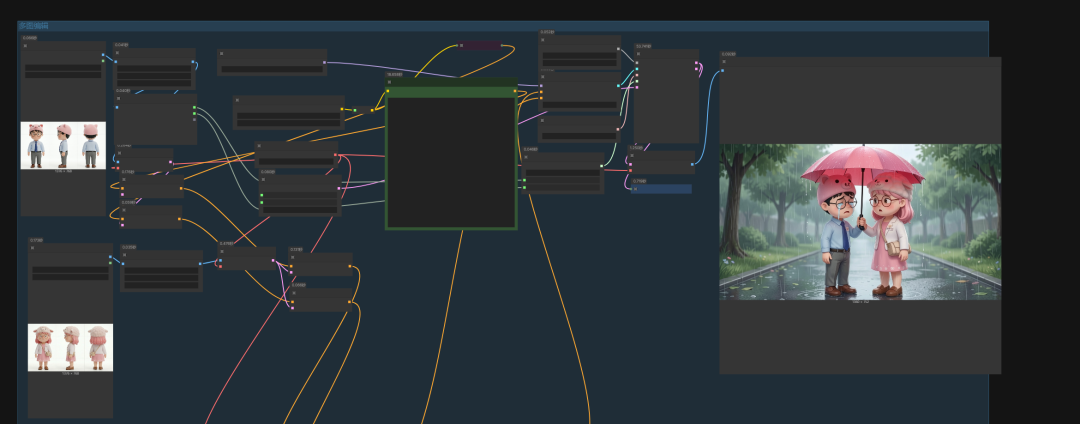Click blue output port of boy image node
Image resolution: width=1080 pixels, height=424 pixels.
(x=103, y=57)
